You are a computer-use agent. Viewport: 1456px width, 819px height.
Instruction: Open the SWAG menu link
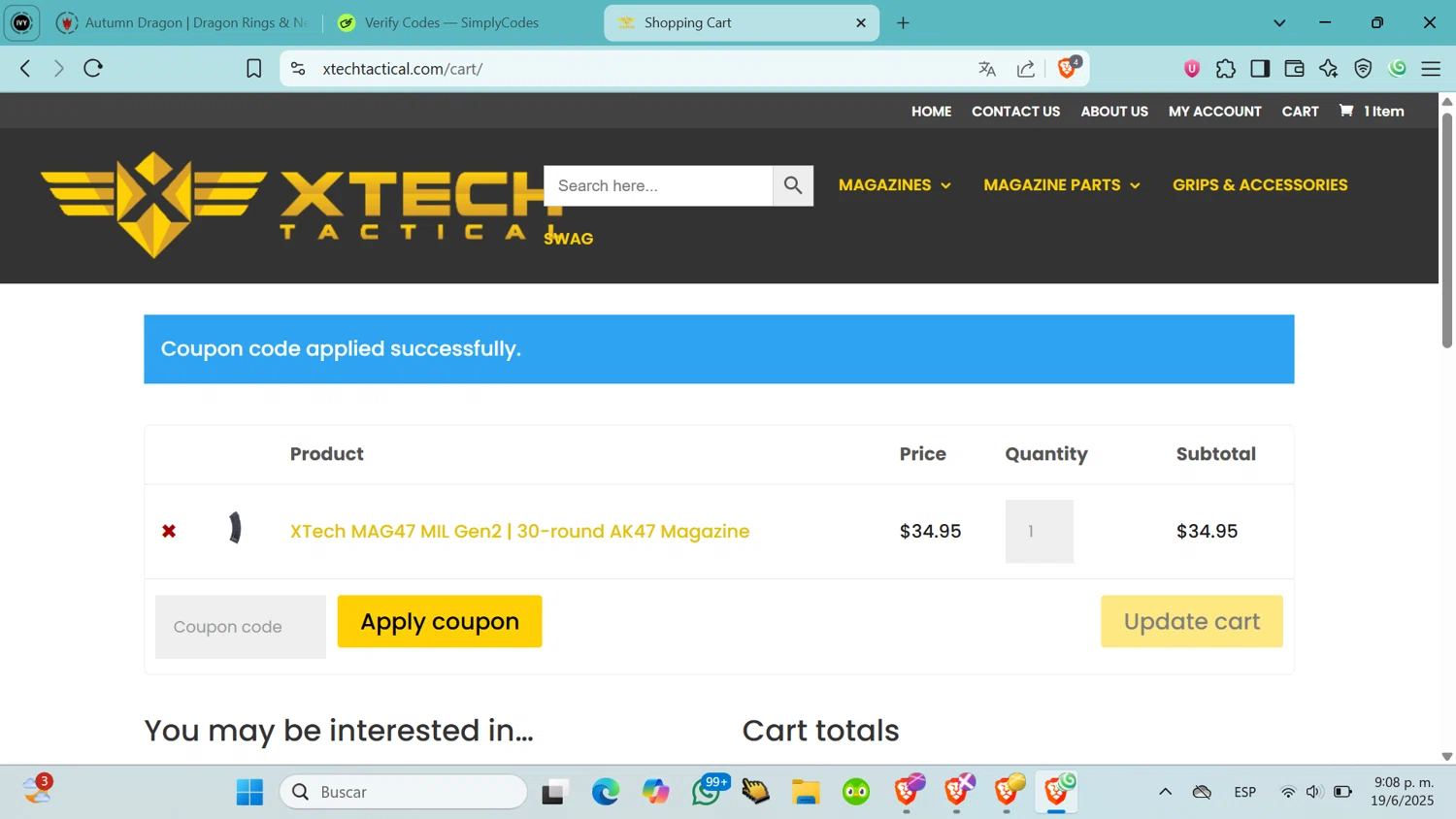(569, 239)
